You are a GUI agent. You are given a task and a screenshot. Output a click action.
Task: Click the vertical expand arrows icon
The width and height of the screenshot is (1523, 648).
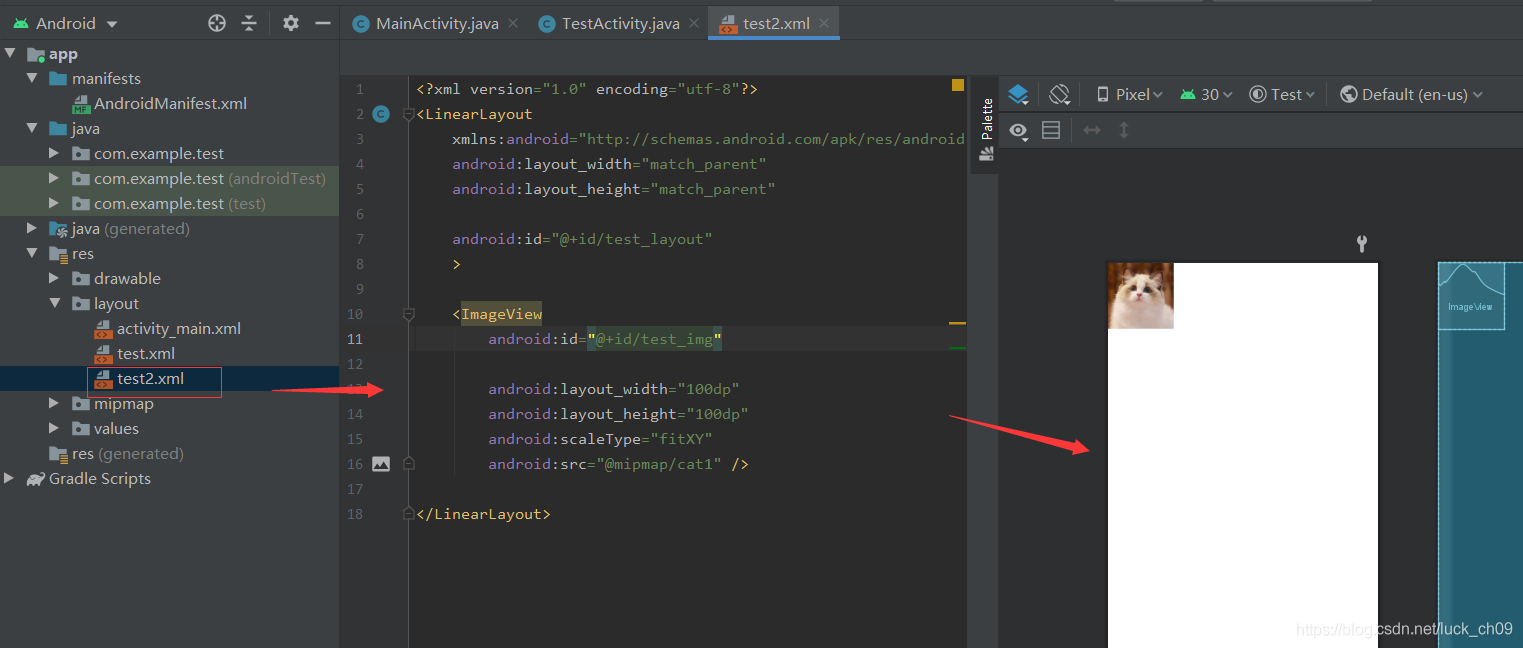click(x=1124, y=130)
